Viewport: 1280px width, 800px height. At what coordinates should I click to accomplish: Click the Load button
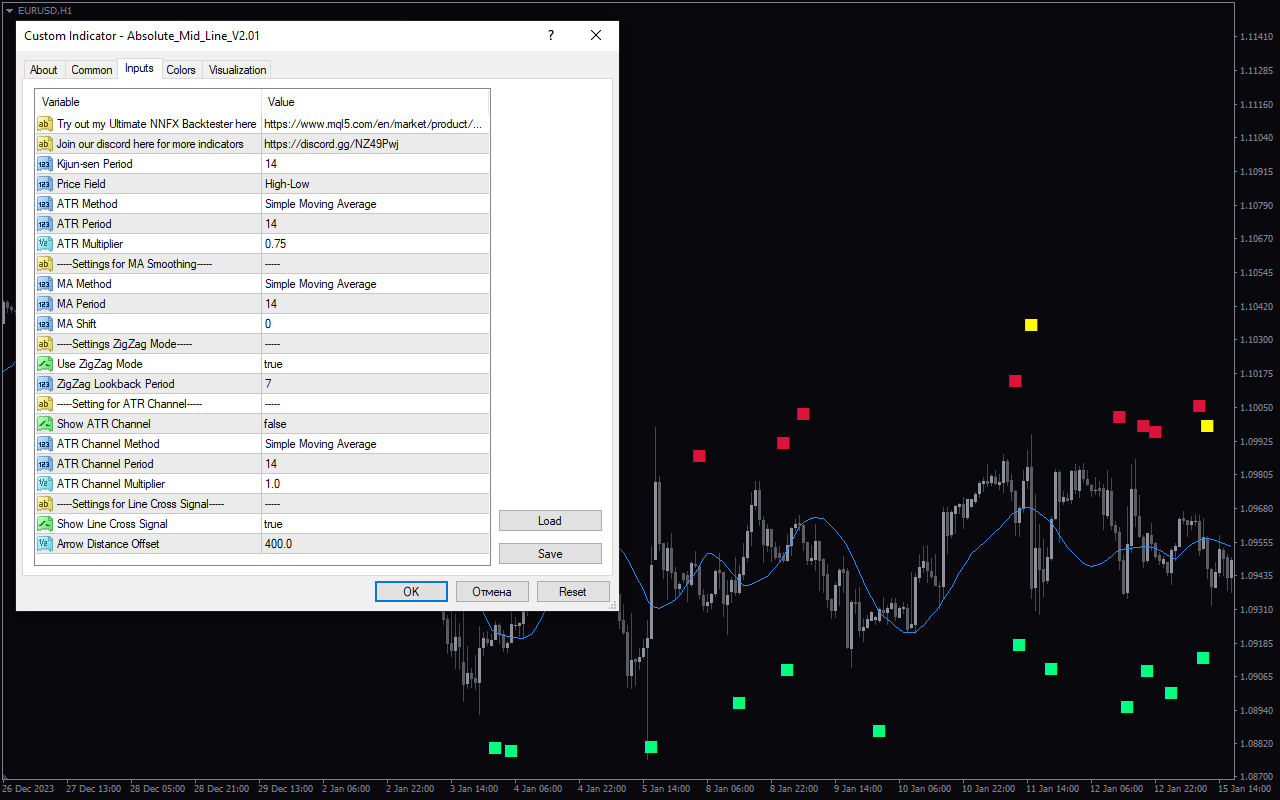[x=550, y=521]
